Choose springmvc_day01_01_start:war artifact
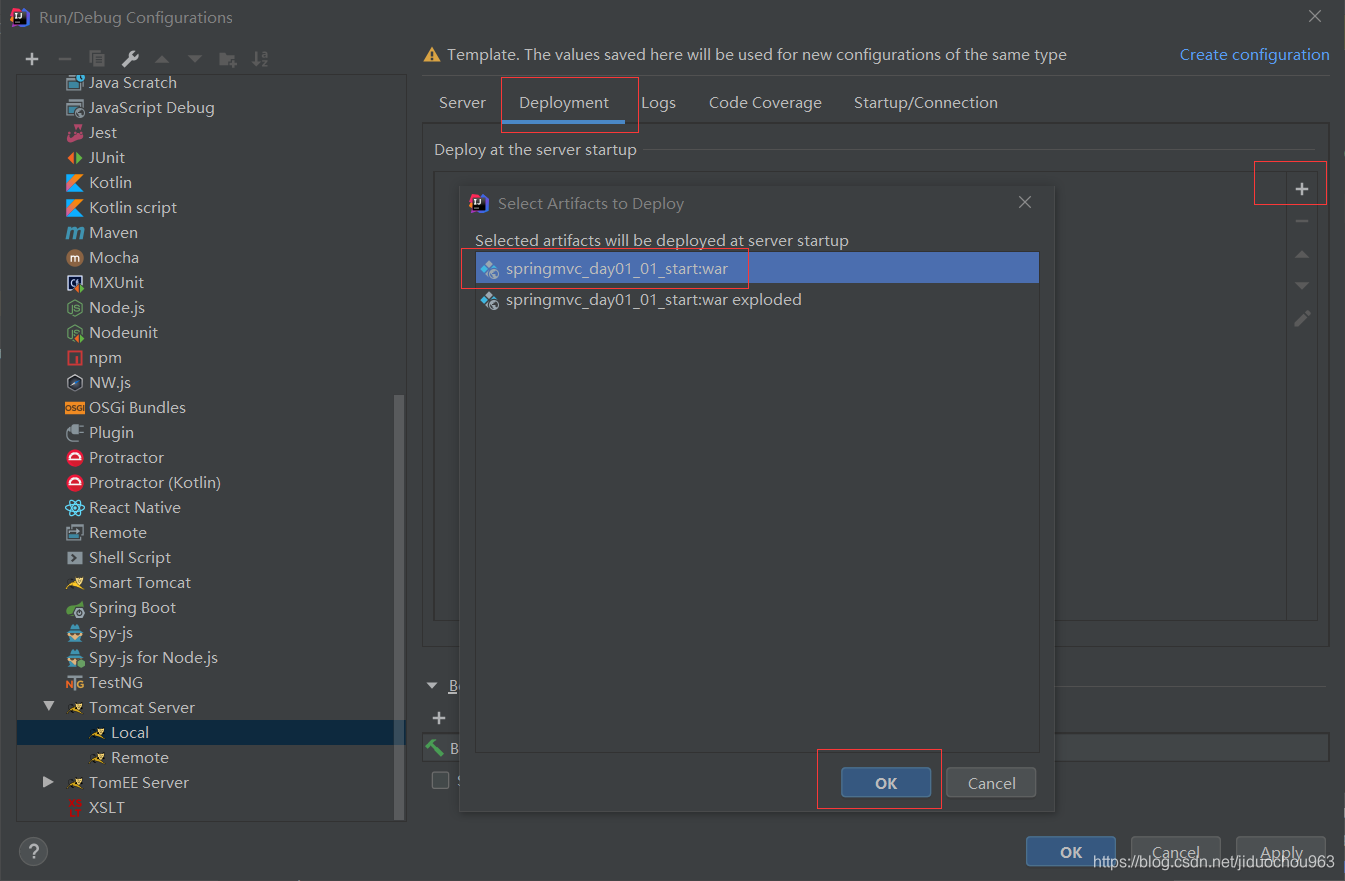The width and height of the screenshot is (1345, 881). tap(757, 269)
